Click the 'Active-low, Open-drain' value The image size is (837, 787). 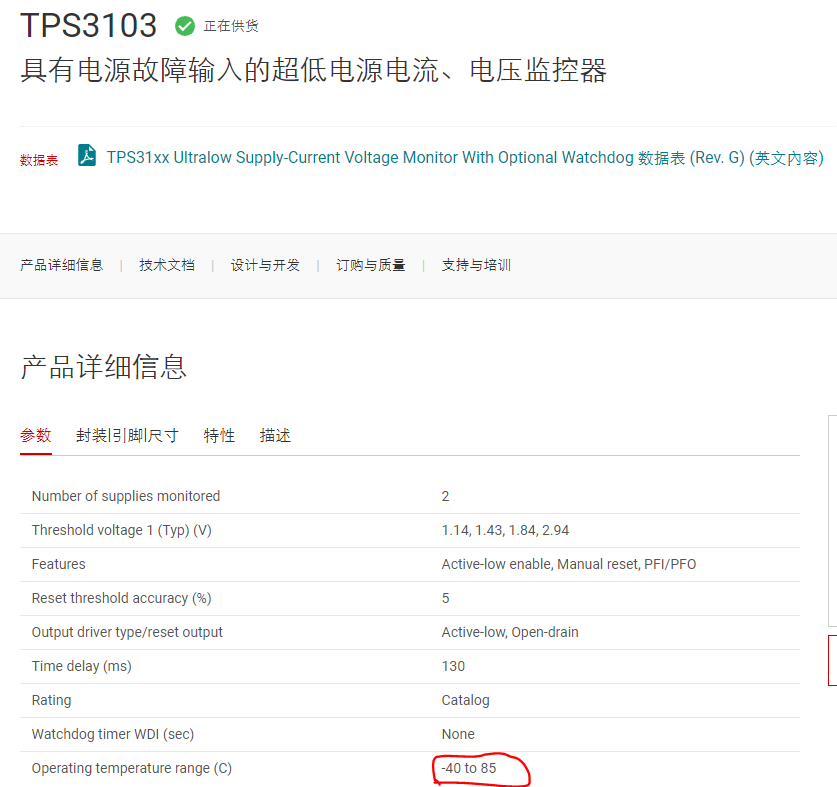click(x=510, y=632)
